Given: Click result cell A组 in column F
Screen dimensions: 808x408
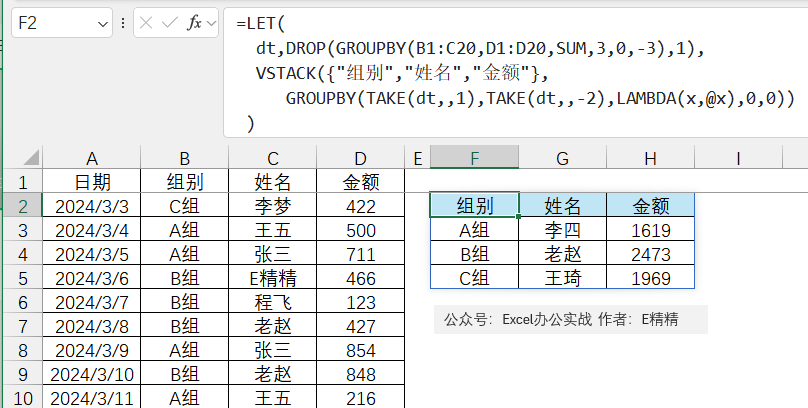Looking at the screenshot, I should (x=475, y=229).
